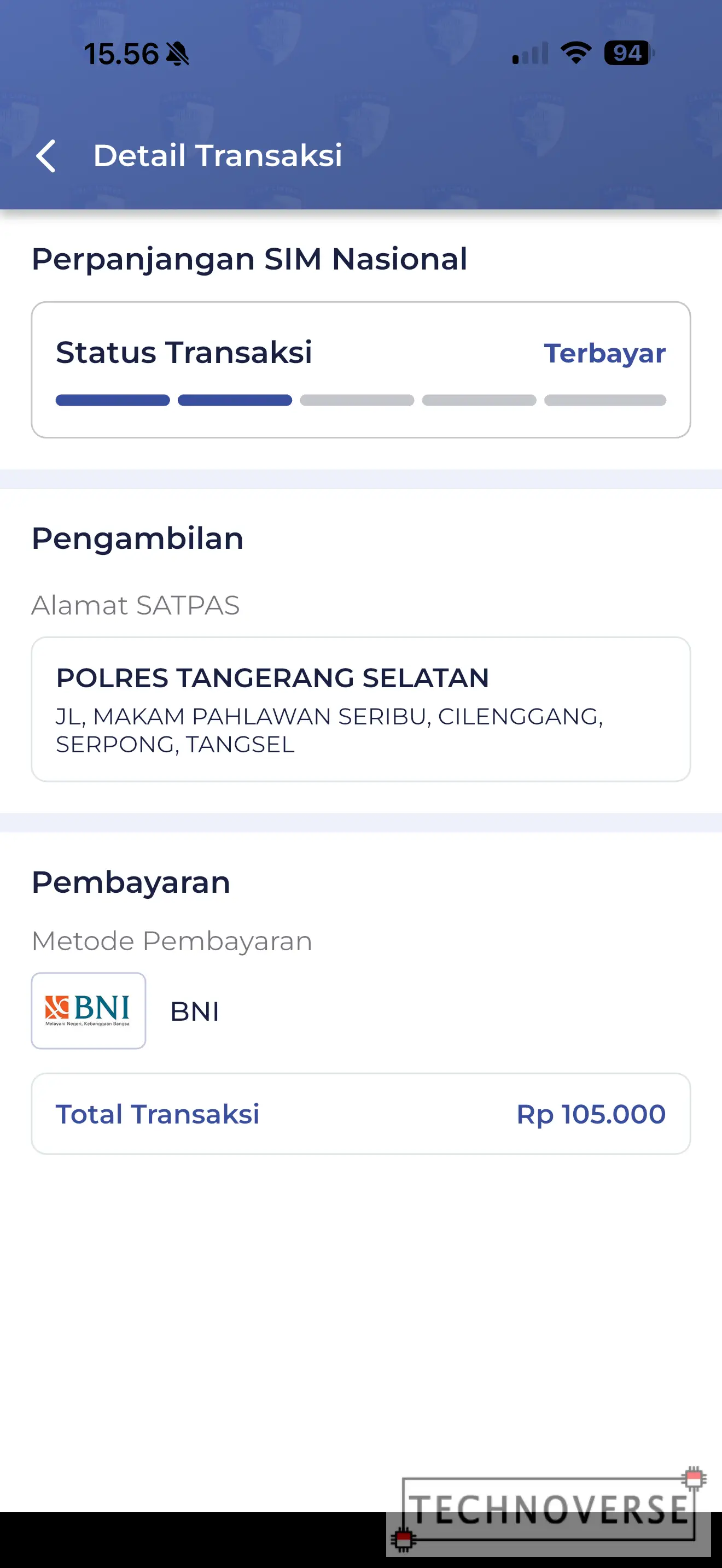This screenshot has width=722, height=1568.
Task: Tap the second progress step segment
Action: [235, 401]
